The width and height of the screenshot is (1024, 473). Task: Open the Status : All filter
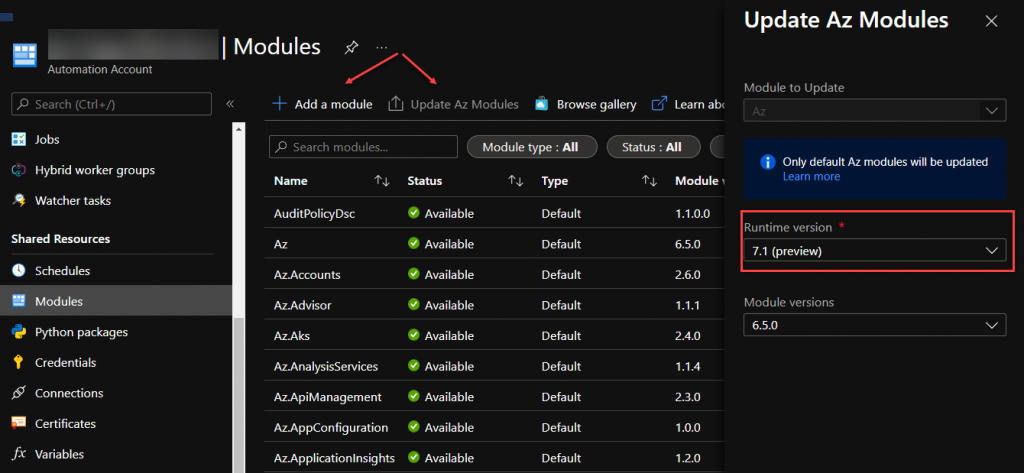653,147
